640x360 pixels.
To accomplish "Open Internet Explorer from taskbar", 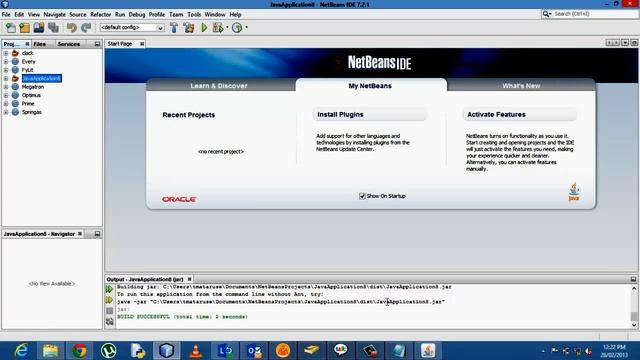I will point(21,351).
